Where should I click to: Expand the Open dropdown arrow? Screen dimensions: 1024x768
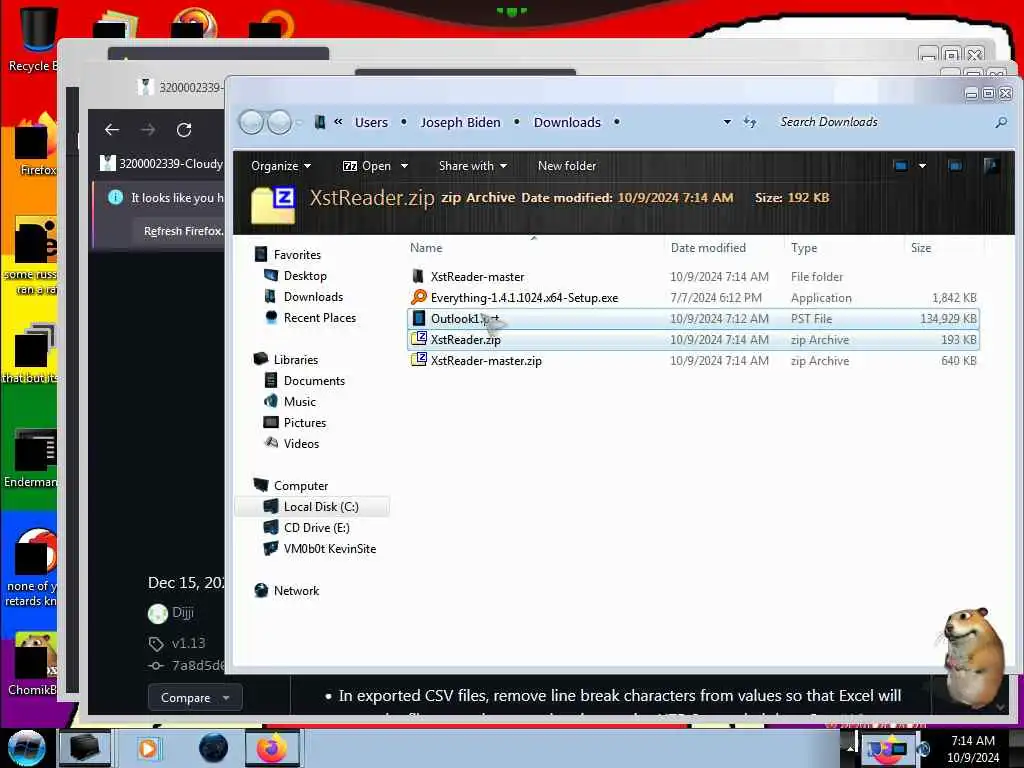tap(404, 166)
